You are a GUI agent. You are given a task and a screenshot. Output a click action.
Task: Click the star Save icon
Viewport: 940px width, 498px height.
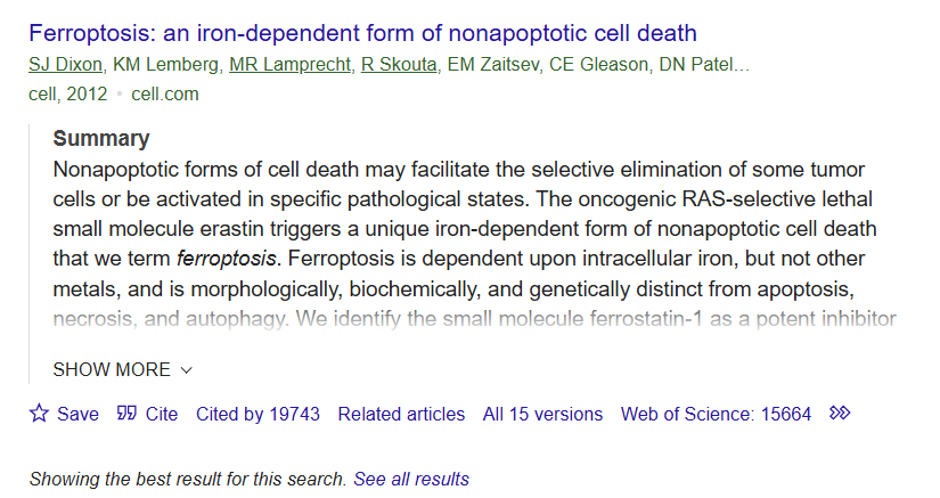point(39,413)
